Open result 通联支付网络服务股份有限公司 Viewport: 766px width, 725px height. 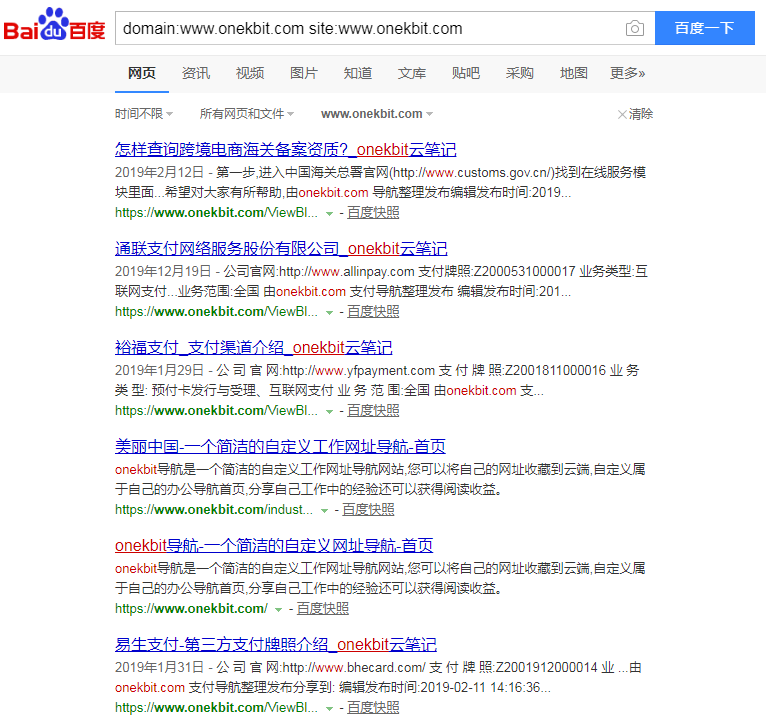(281, 248)
